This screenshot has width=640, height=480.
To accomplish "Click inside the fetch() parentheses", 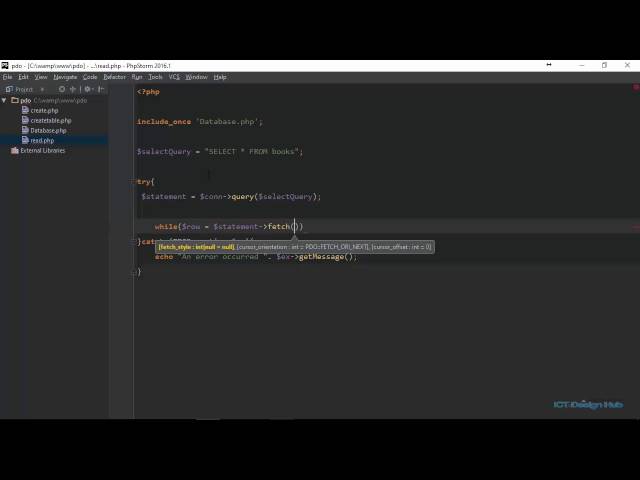I will point(294,227).
